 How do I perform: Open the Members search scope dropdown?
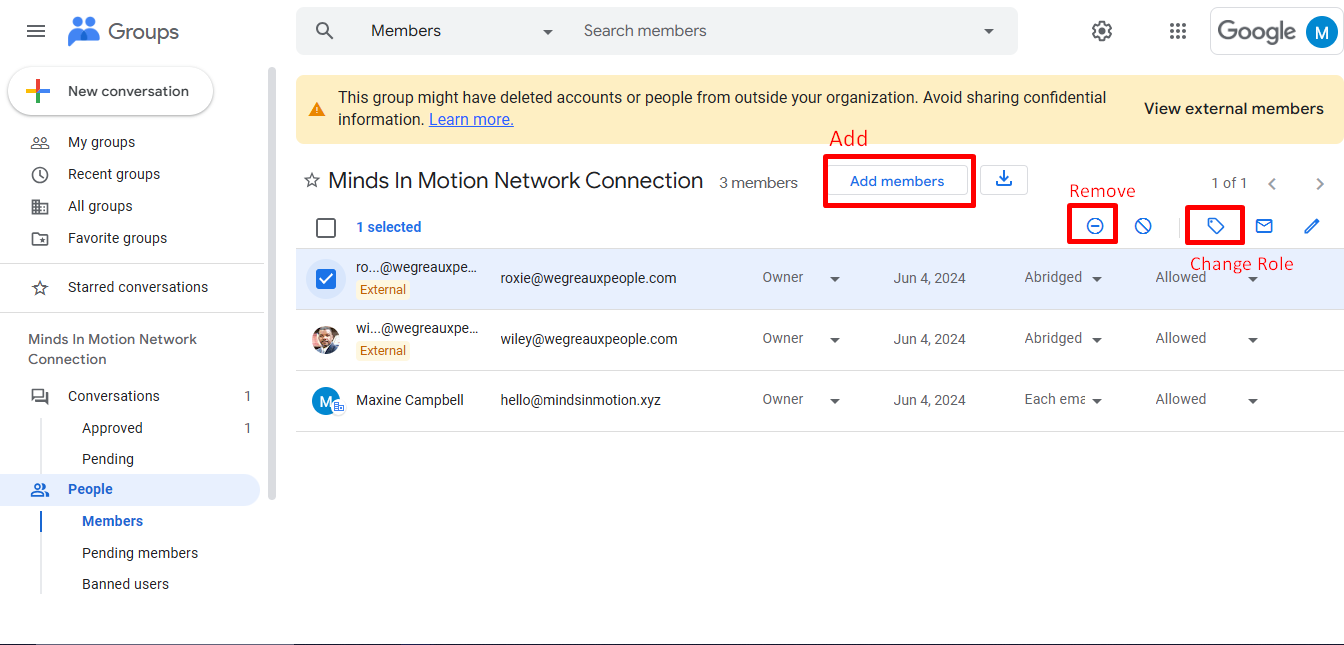click(x=547, y=32)
